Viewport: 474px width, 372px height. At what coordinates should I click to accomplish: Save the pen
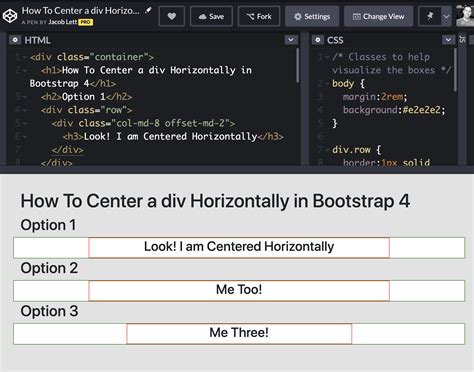coord(211,16)
